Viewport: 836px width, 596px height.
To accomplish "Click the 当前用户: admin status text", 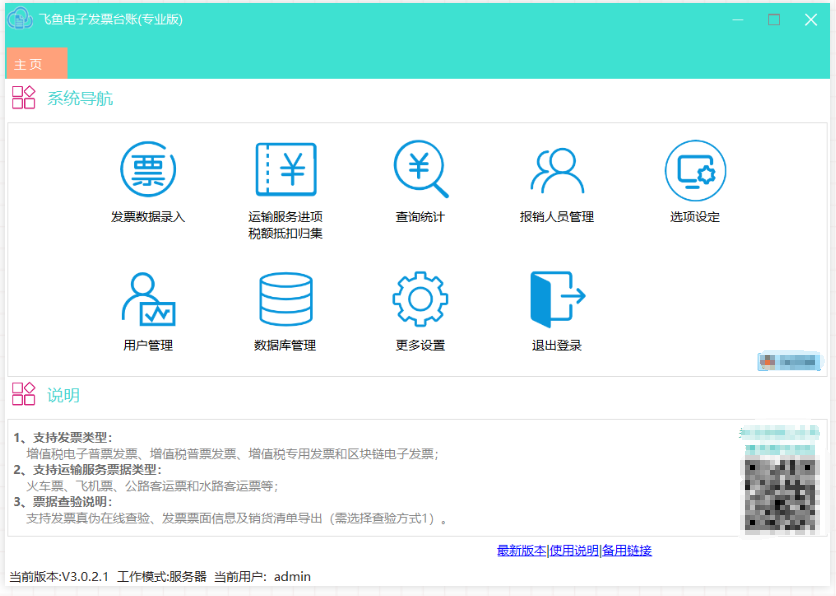I will click(x=262, y=577).
